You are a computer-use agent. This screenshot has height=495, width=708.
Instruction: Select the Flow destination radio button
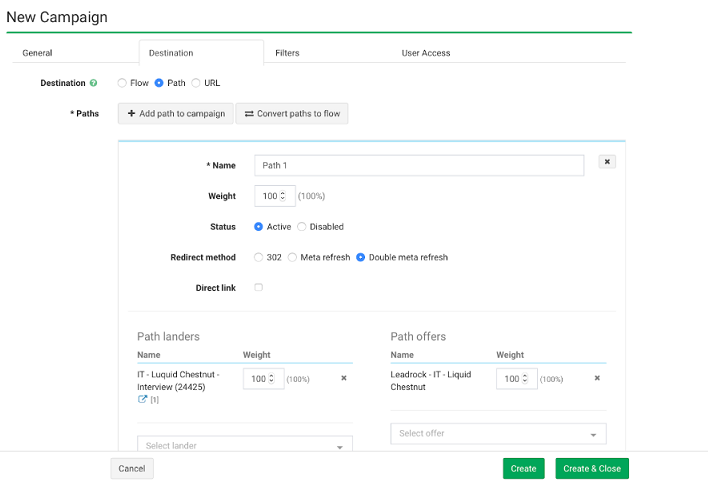pyautogui.click(x=122, y=83)
